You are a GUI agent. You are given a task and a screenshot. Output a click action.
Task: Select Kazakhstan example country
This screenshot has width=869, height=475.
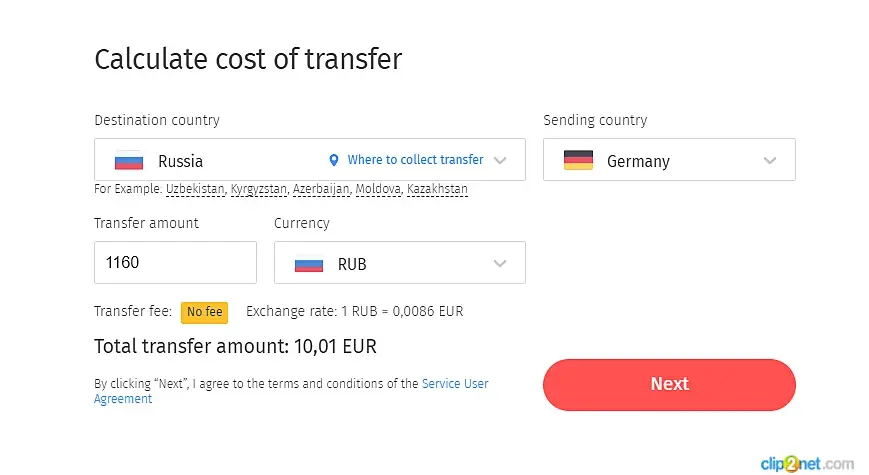pyautogui.click(x=437, y=189)
